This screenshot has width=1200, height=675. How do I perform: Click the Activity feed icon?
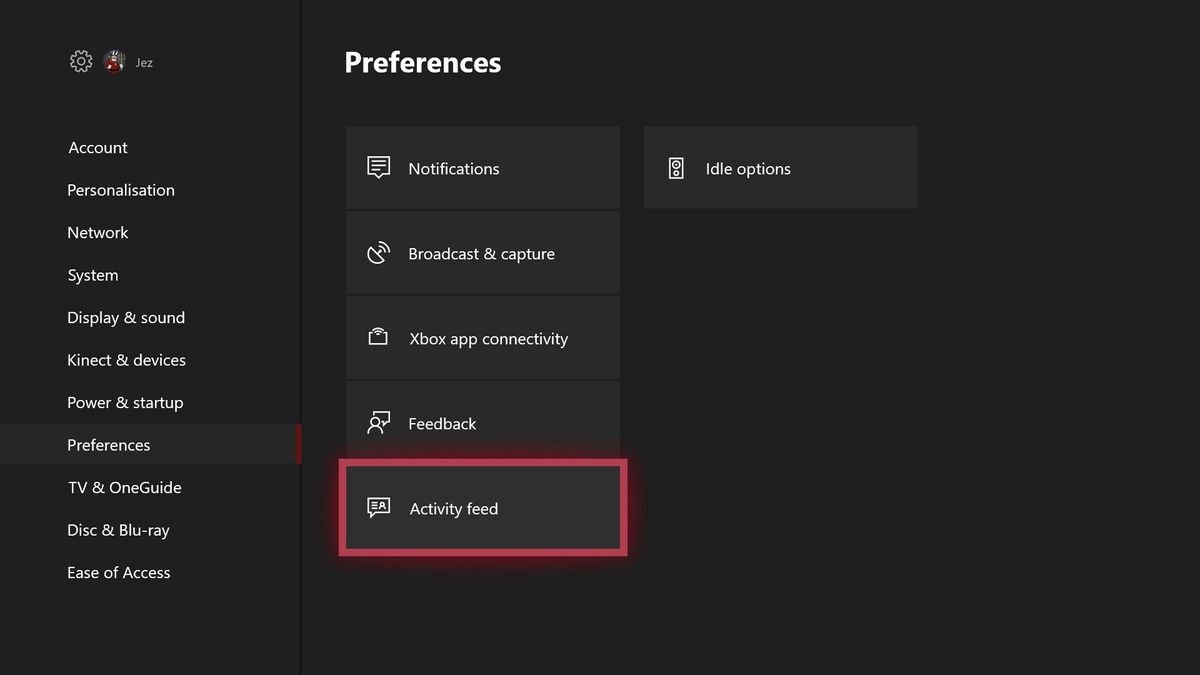(377, 507)
